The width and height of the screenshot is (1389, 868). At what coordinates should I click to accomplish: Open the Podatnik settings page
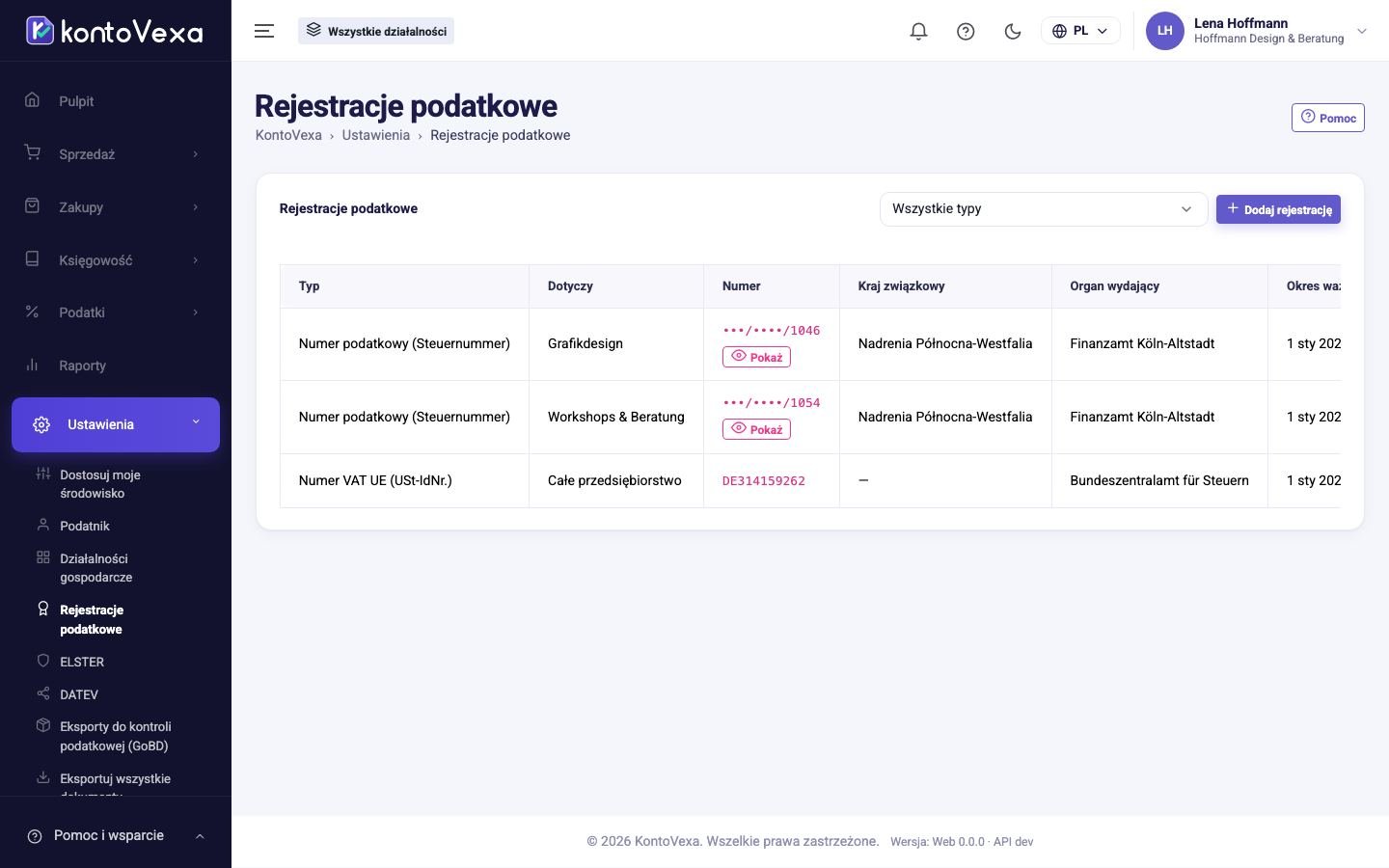pos(85,526)
